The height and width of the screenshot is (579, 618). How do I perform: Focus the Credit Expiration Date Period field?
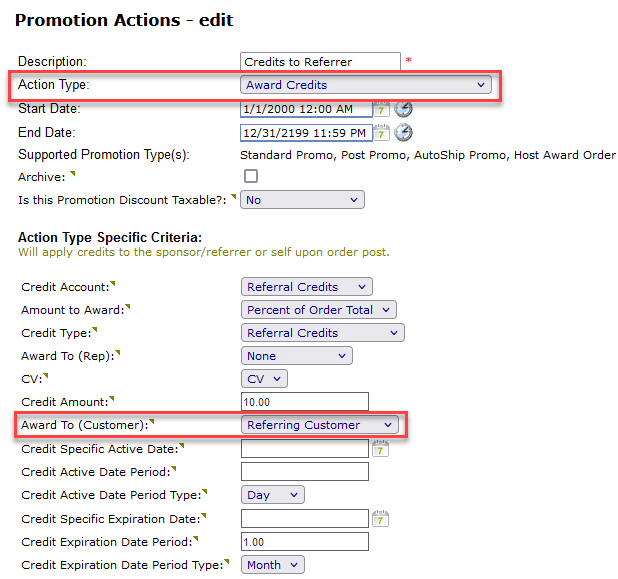click(x=305, y=542)
